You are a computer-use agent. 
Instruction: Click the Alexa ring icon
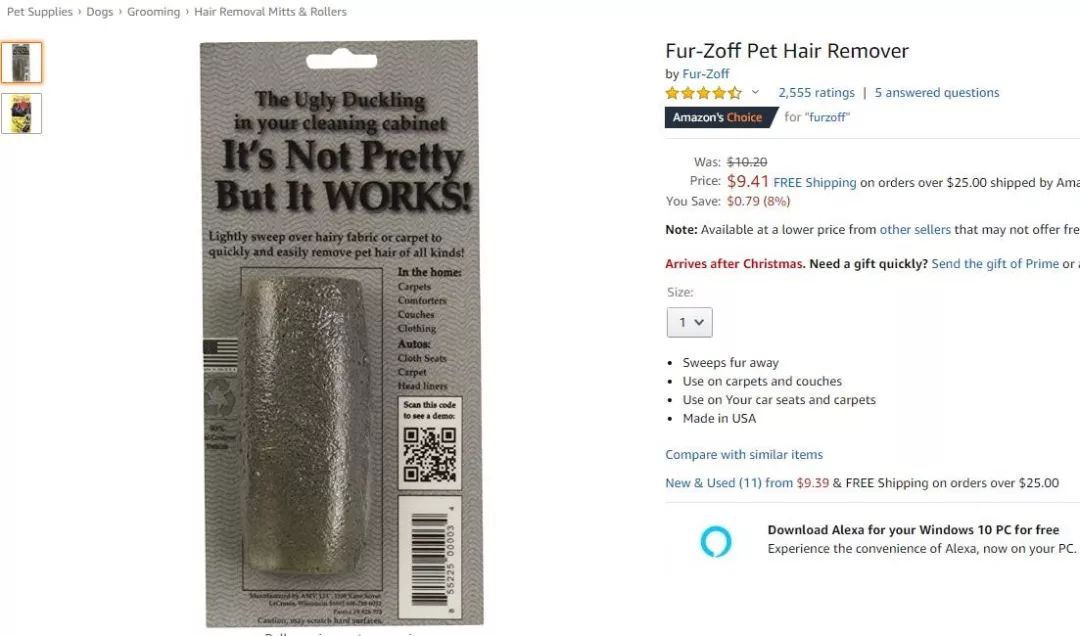[716, 541]
